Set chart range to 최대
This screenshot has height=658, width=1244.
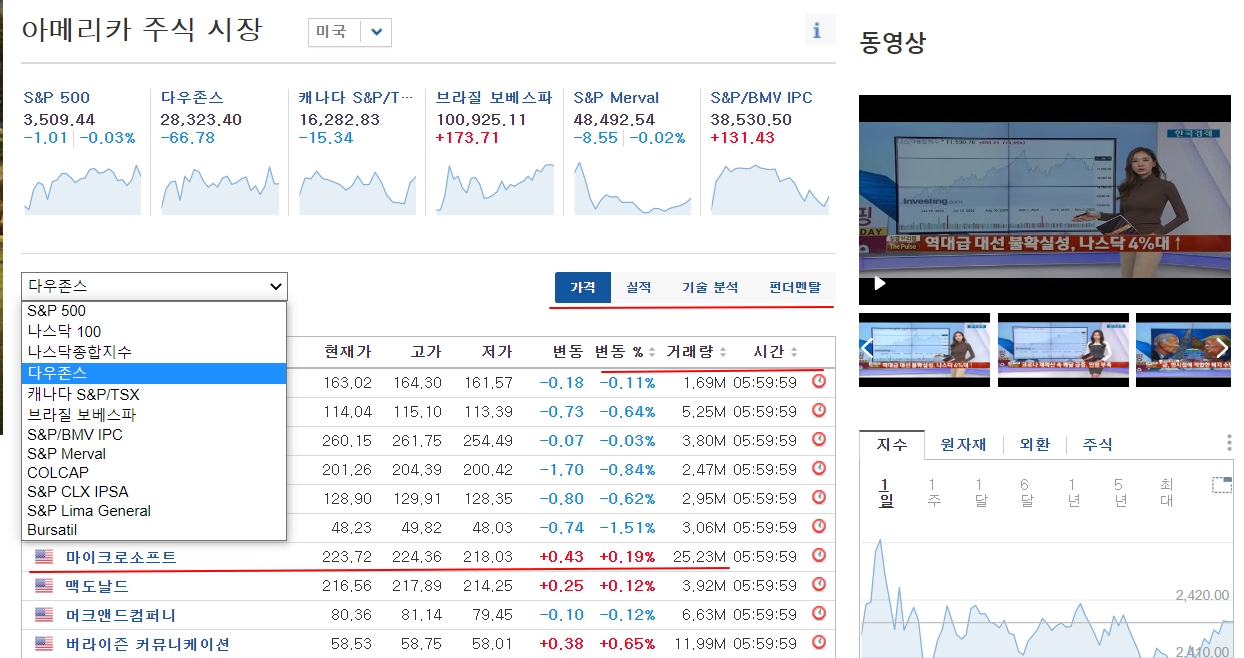pyautogui.click(x=1166, y=493)
